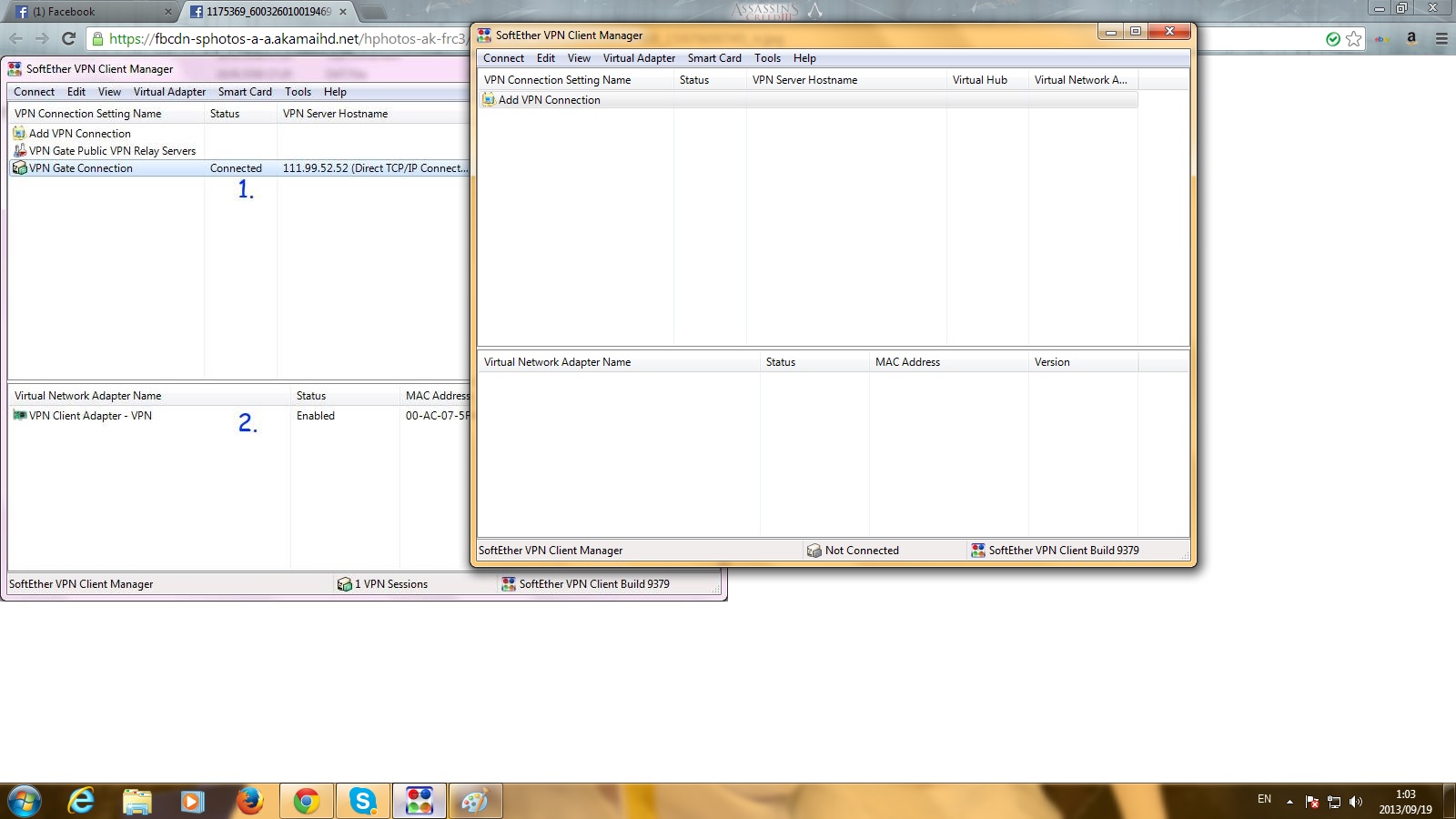Close the front SoftEther VPN Client Manager window

point(1169,32)
